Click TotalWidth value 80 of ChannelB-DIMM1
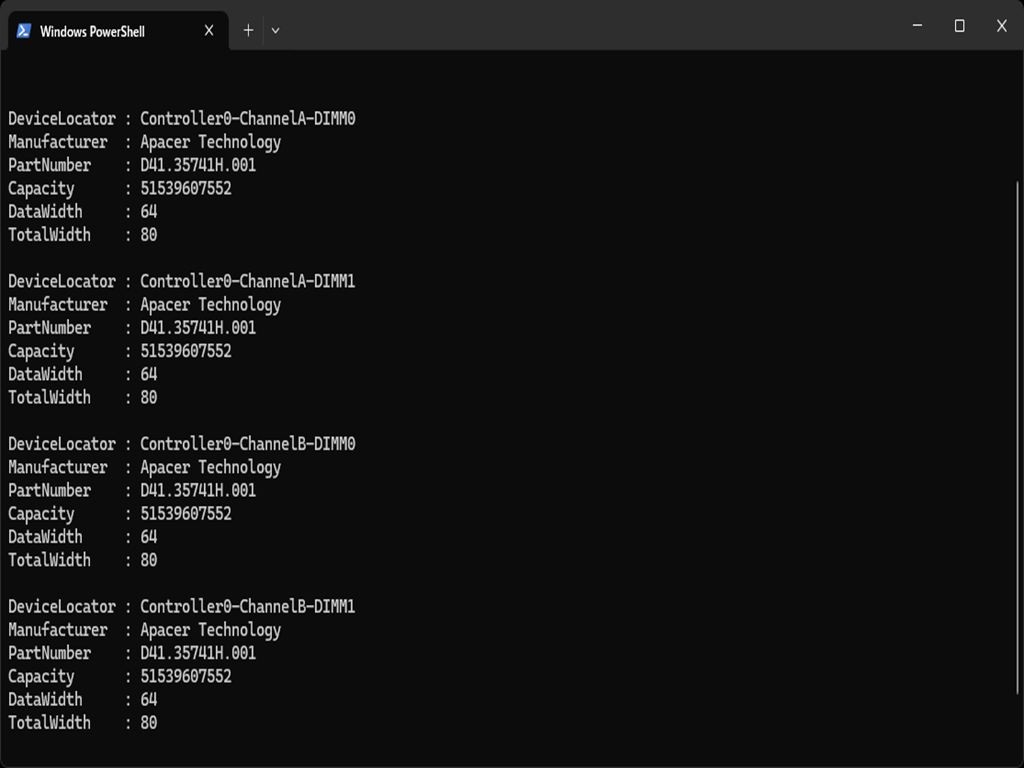This screenshot has width=1024, height=768. point(149,723)
